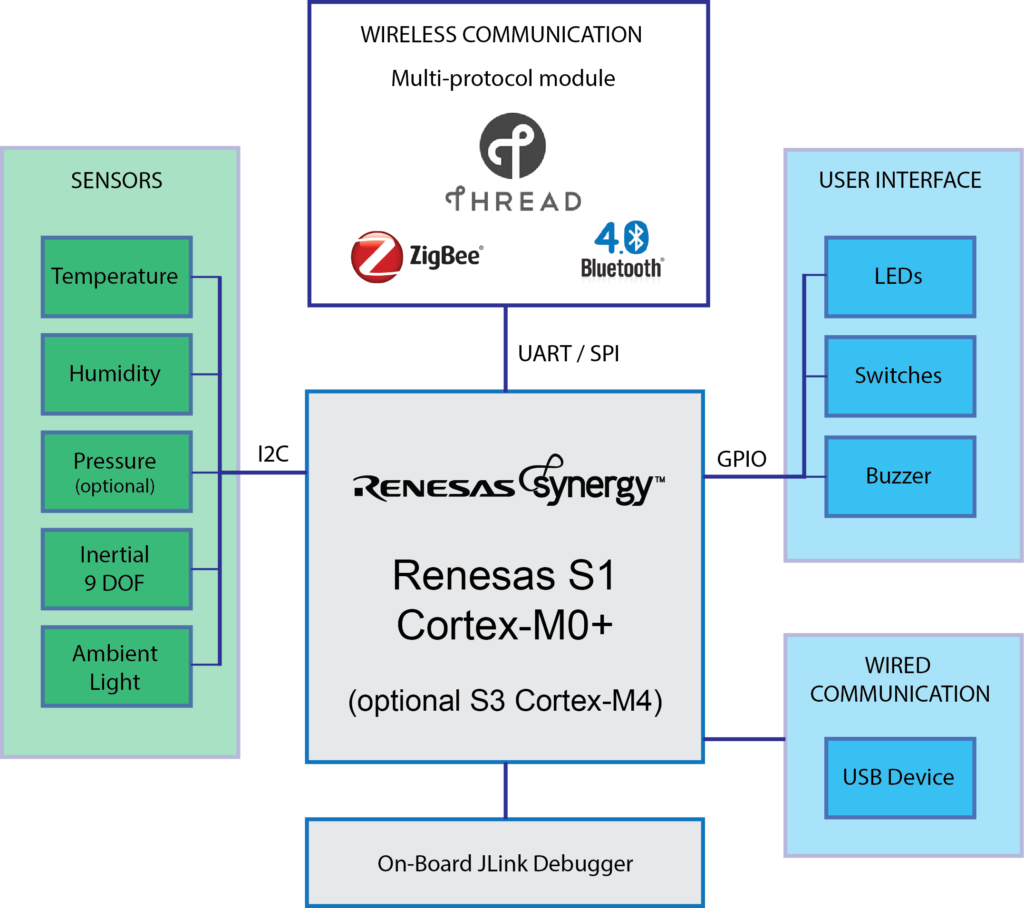Image resolution: width=1024 pixels, height=908 pixels.
Task: Select the Switches item
Action: click(899, 376)
